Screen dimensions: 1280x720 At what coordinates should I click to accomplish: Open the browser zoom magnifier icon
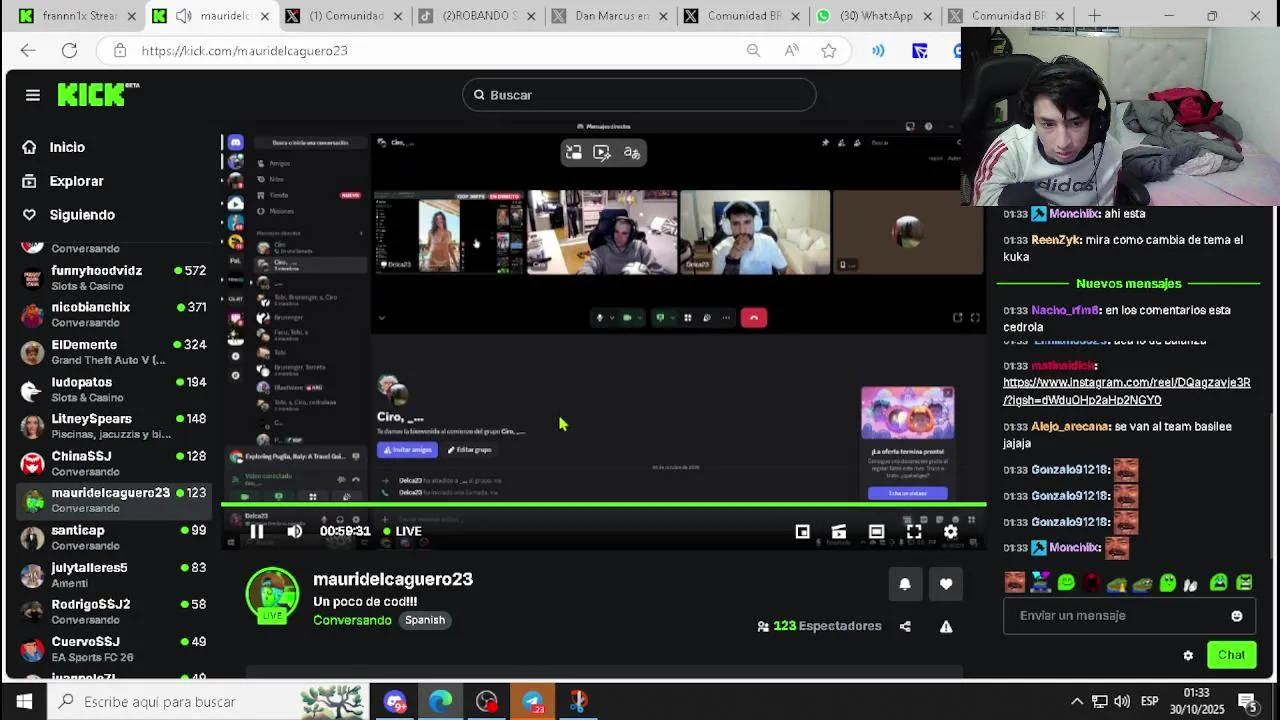[753, 51]
